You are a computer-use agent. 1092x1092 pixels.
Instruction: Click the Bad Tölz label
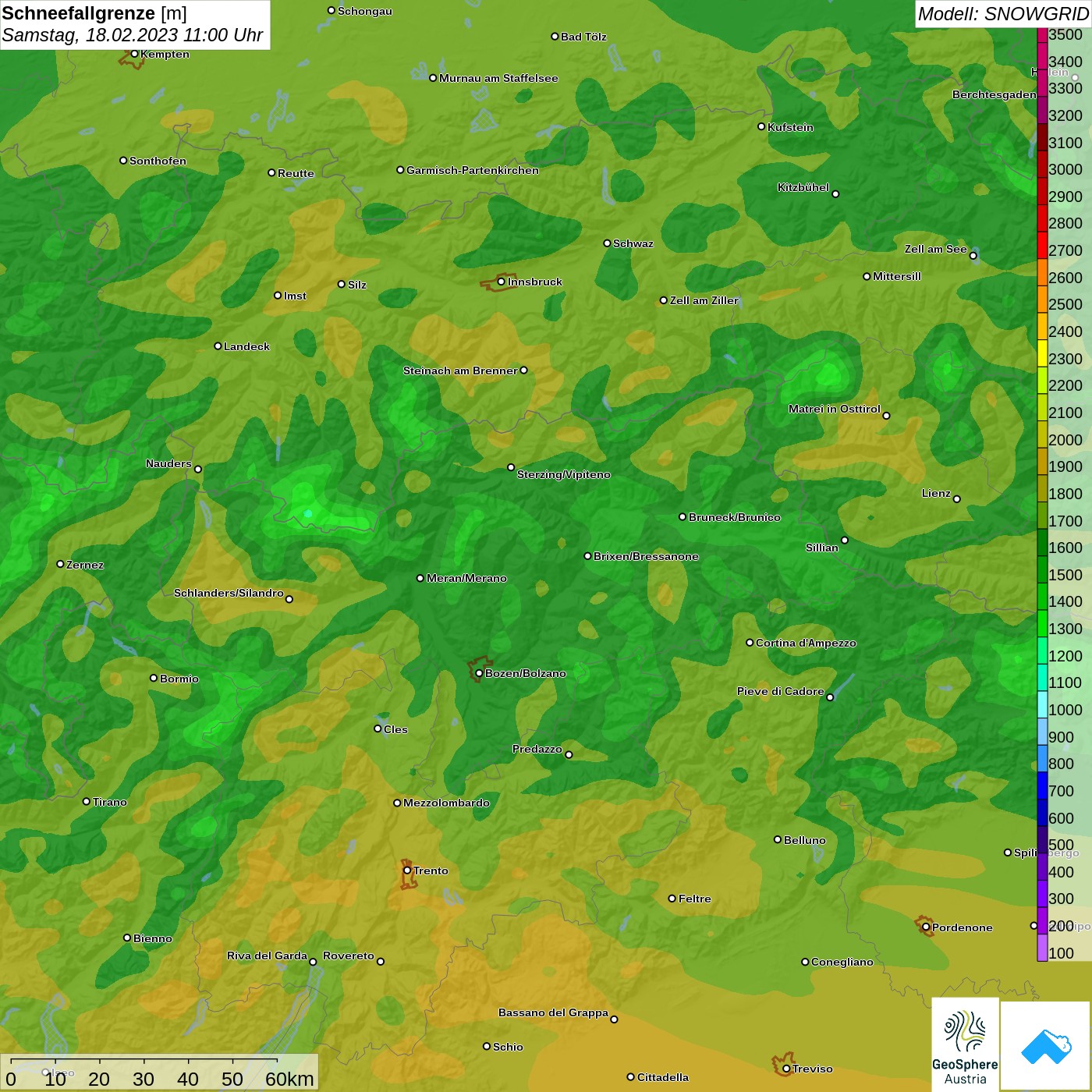tap(583, 37)
